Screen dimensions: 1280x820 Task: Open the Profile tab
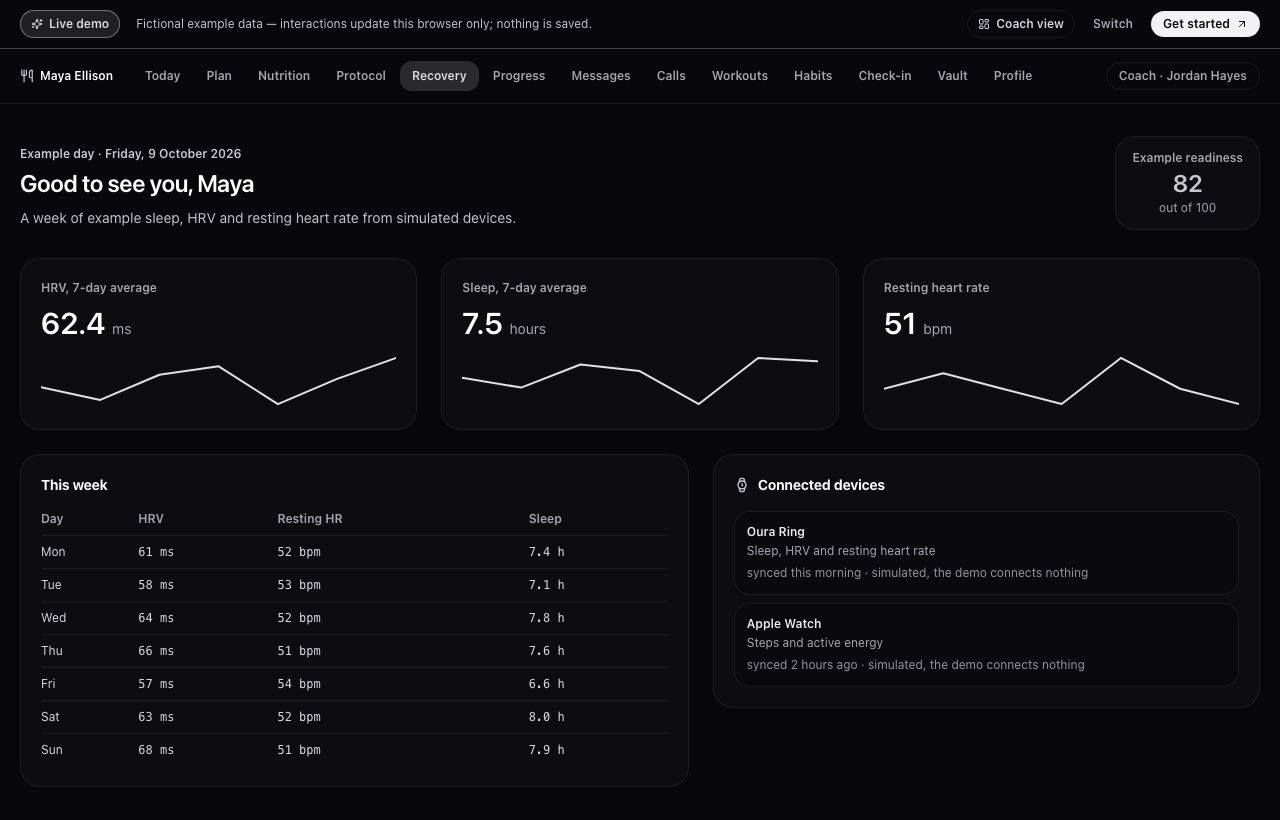click(1013, 76)
